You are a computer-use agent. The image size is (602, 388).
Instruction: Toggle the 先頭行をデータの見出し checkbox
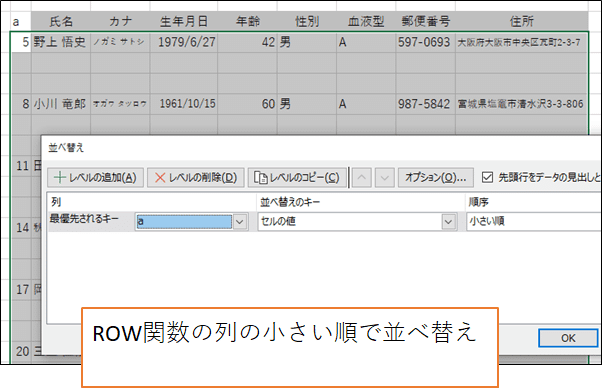click(487, 177)
